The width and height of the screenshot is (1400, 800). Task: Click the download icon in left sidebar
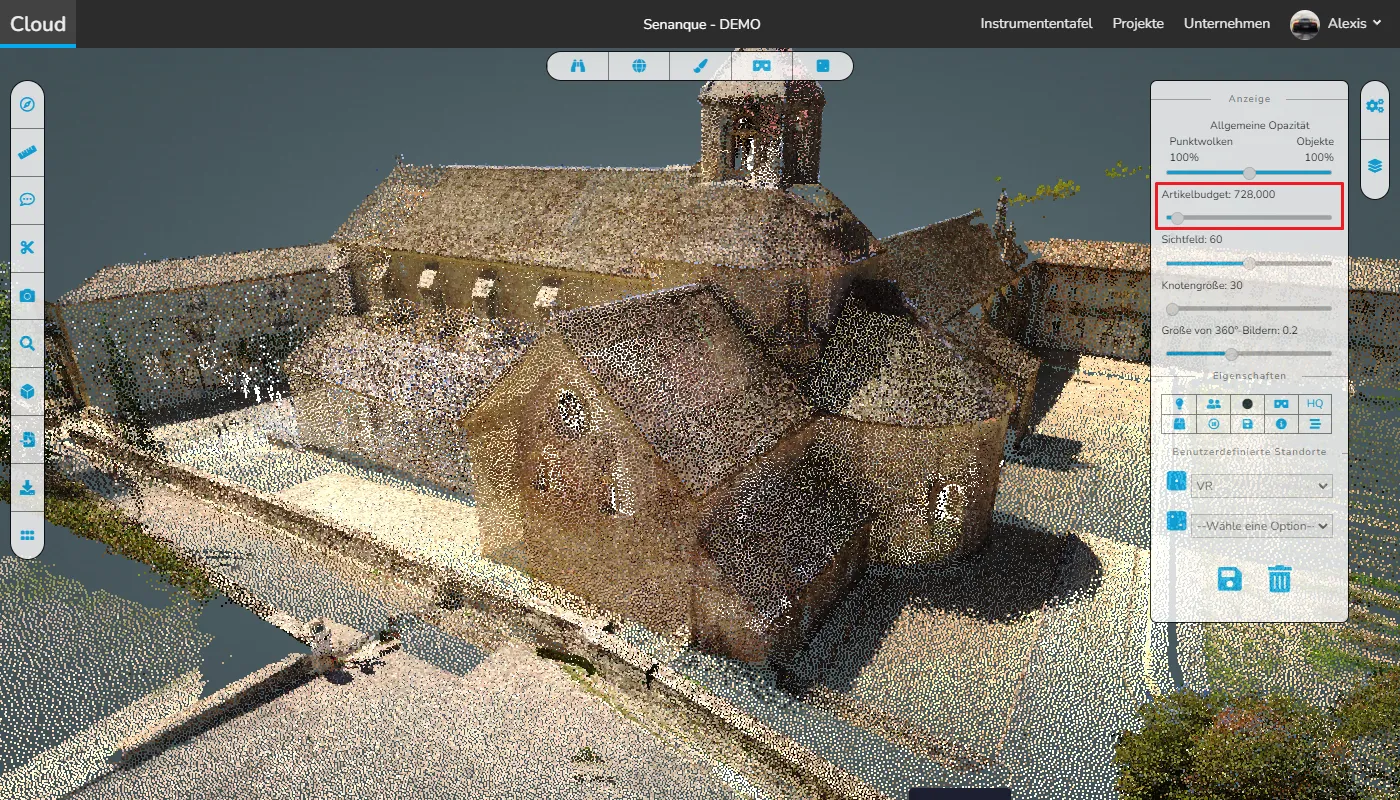(x=27, y=487)
